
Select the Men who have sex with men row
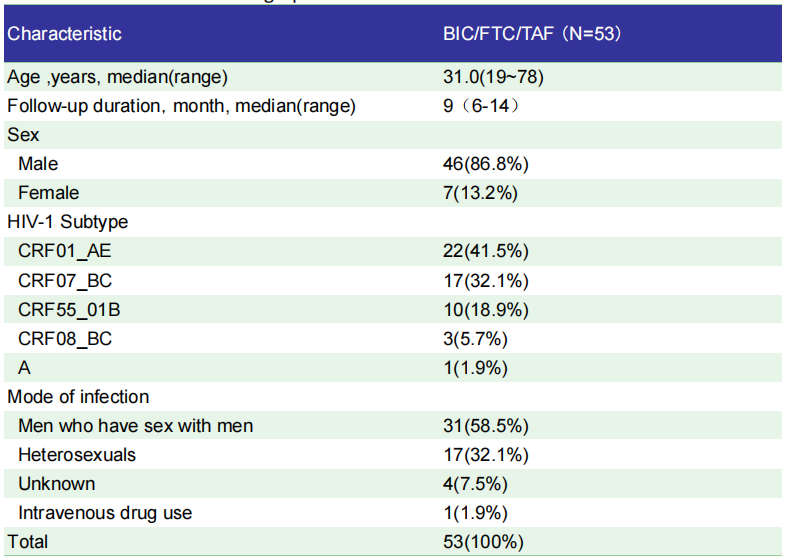point(135,426)
